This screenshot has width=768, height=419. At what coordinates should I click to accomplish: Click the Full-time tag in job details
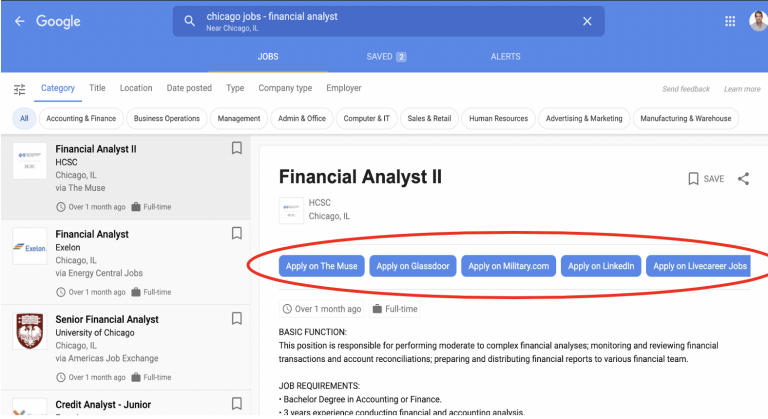tap(395, 309)
